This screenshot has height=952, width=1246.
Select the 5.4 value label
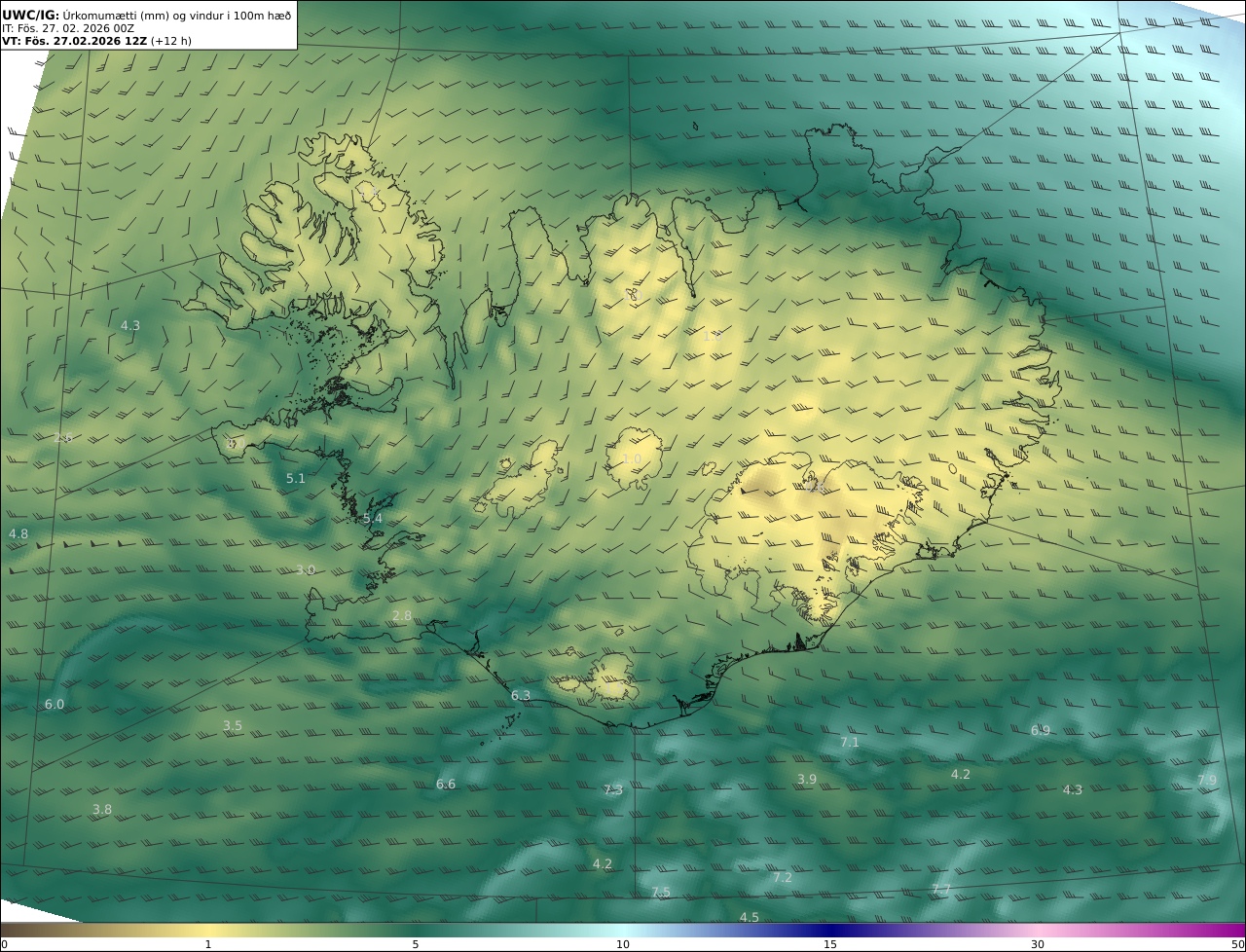tap(373, 519)
